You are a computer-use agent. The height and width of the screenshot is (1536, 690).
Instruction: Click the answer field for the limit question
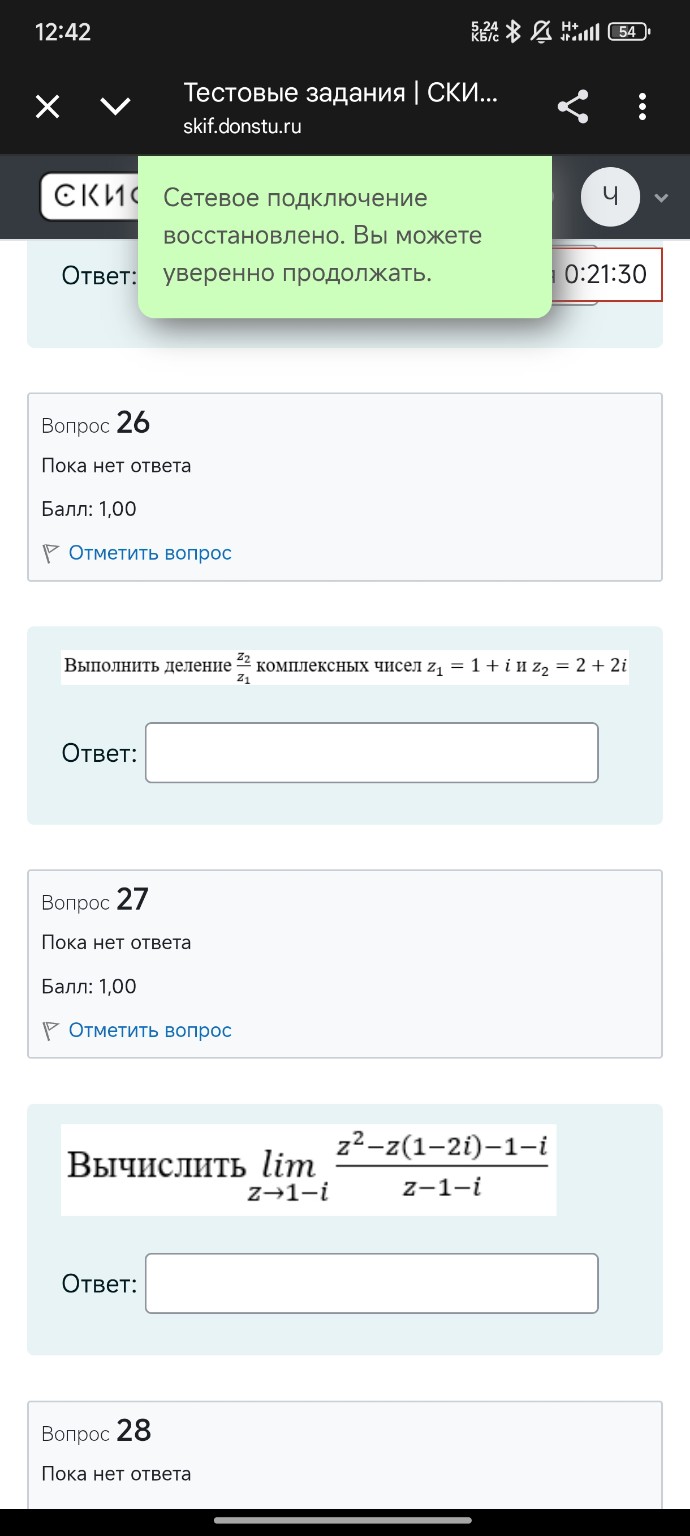371,1283
